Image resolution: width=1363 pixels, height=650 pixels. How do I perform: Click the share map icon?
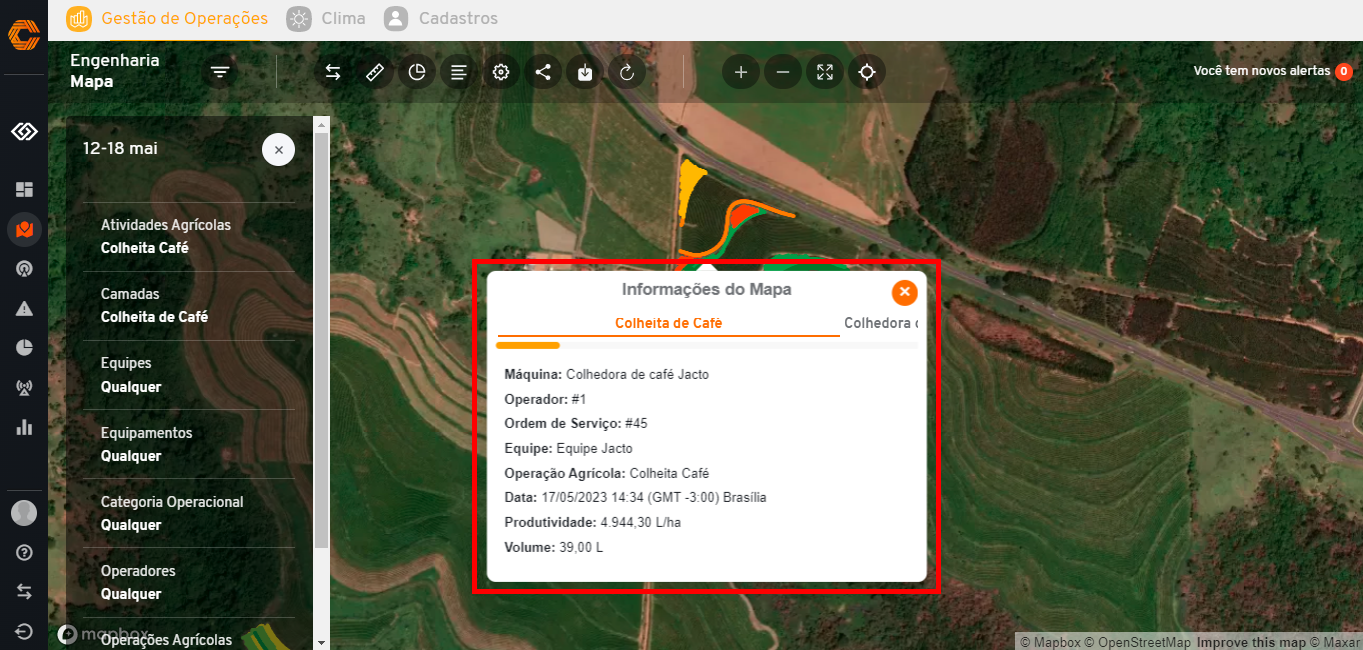pos(543,72)
